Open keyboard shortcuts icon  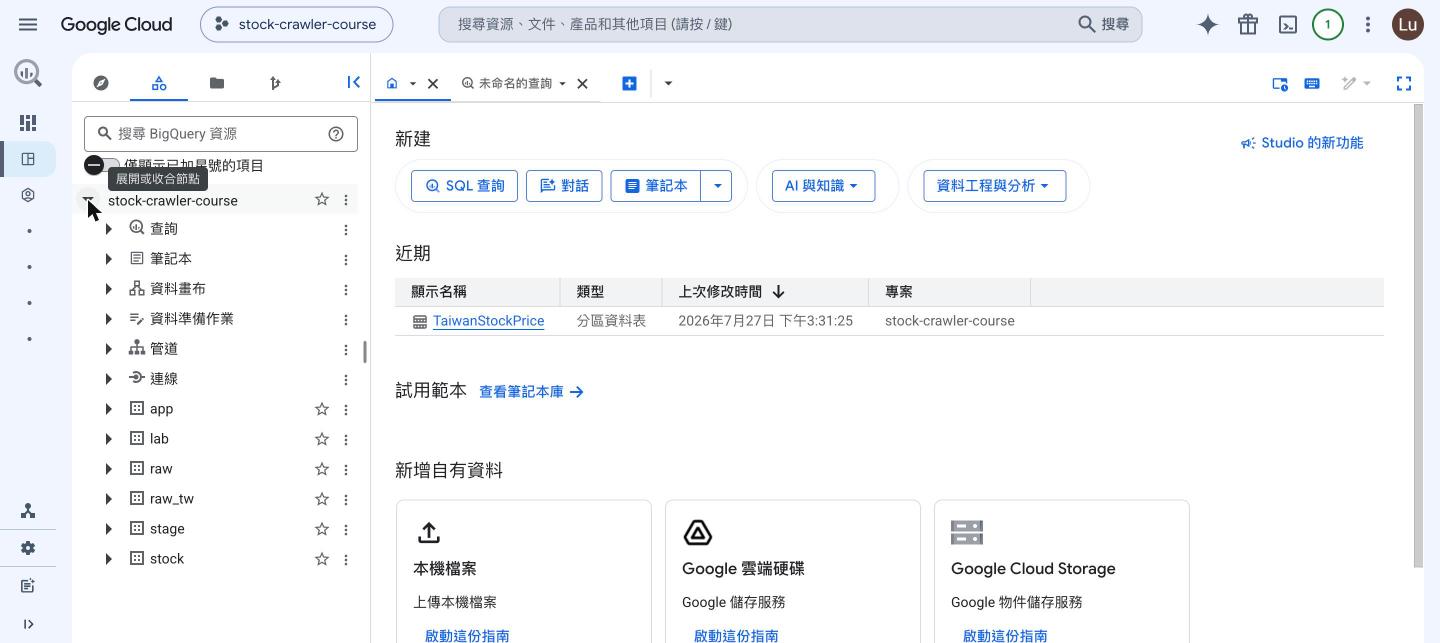point(1312,83)
